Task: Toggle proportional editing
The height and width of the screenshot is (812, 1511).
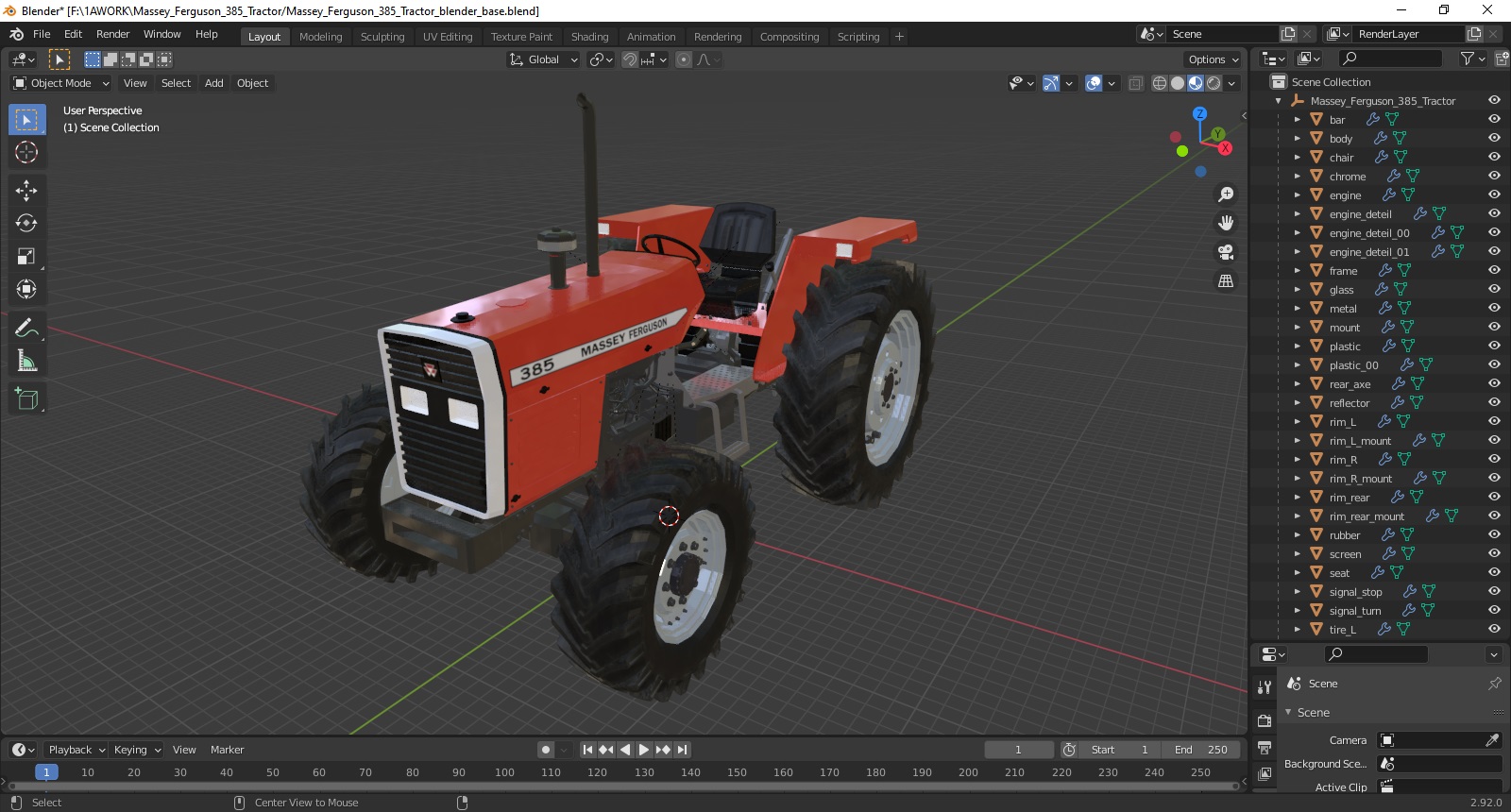Action: [x=684, y=59]
